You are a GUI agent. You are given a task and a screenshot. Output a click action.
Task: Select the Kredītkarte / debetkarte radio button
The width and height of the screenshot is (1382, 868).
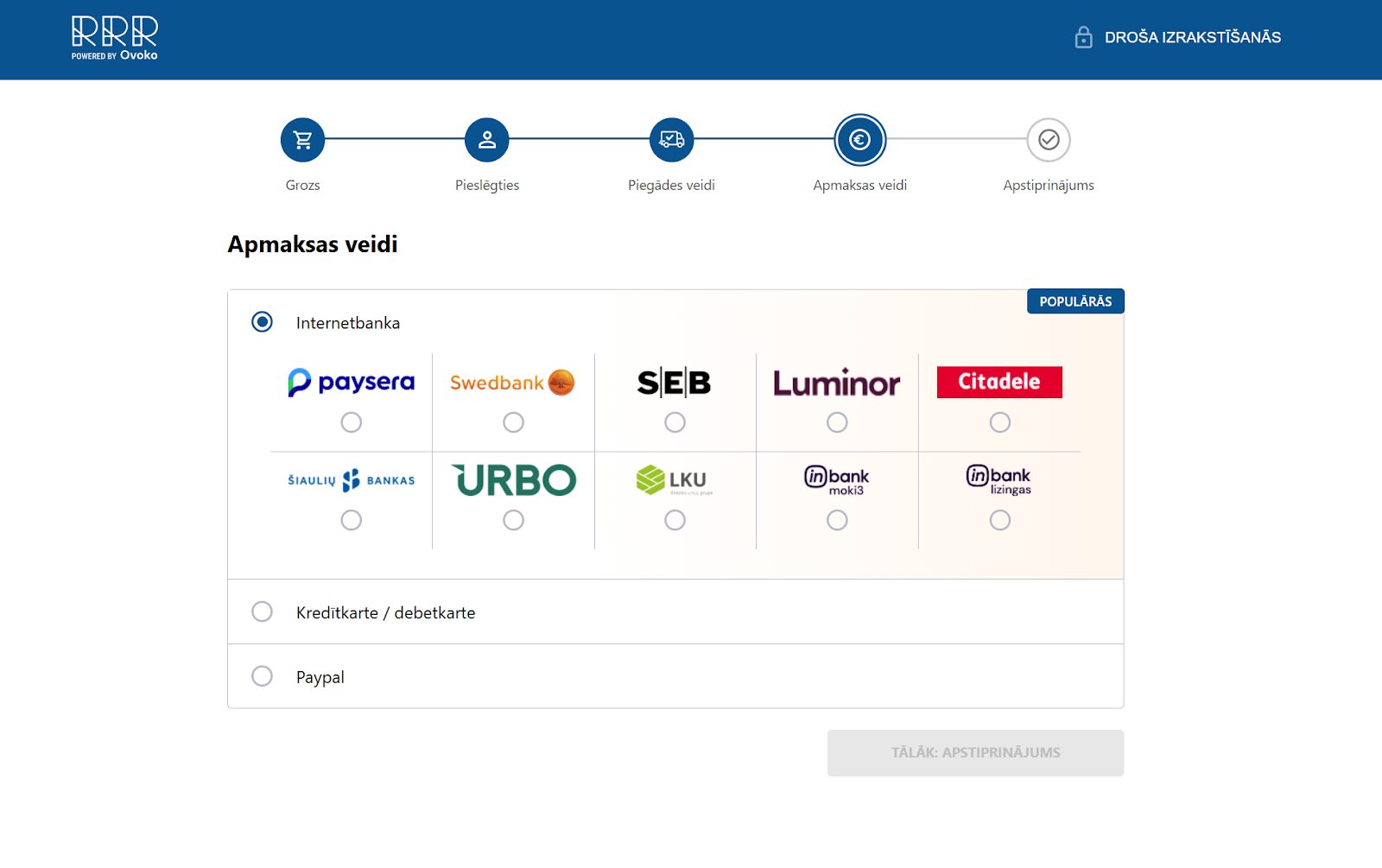pyautogui.click(x=262, y=611)
